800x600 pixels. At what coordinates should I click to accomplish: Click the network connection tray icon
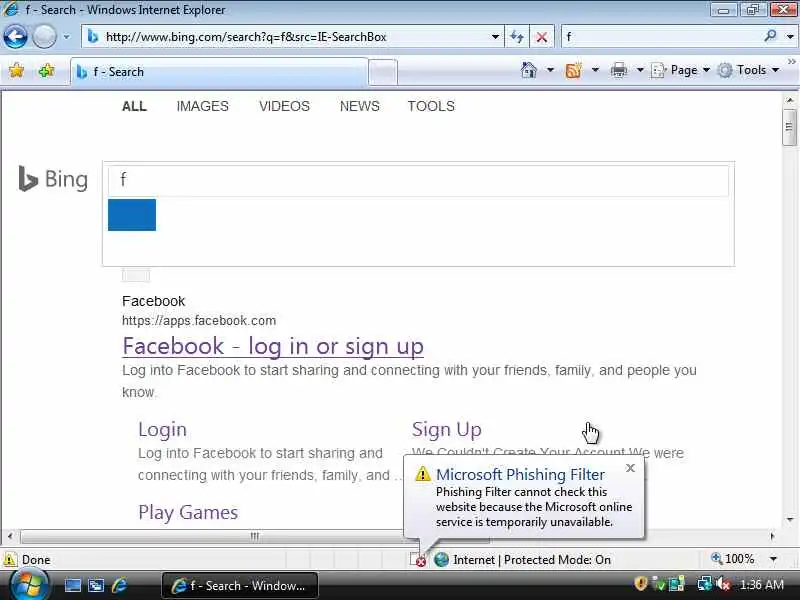click(x=704, y=584)
